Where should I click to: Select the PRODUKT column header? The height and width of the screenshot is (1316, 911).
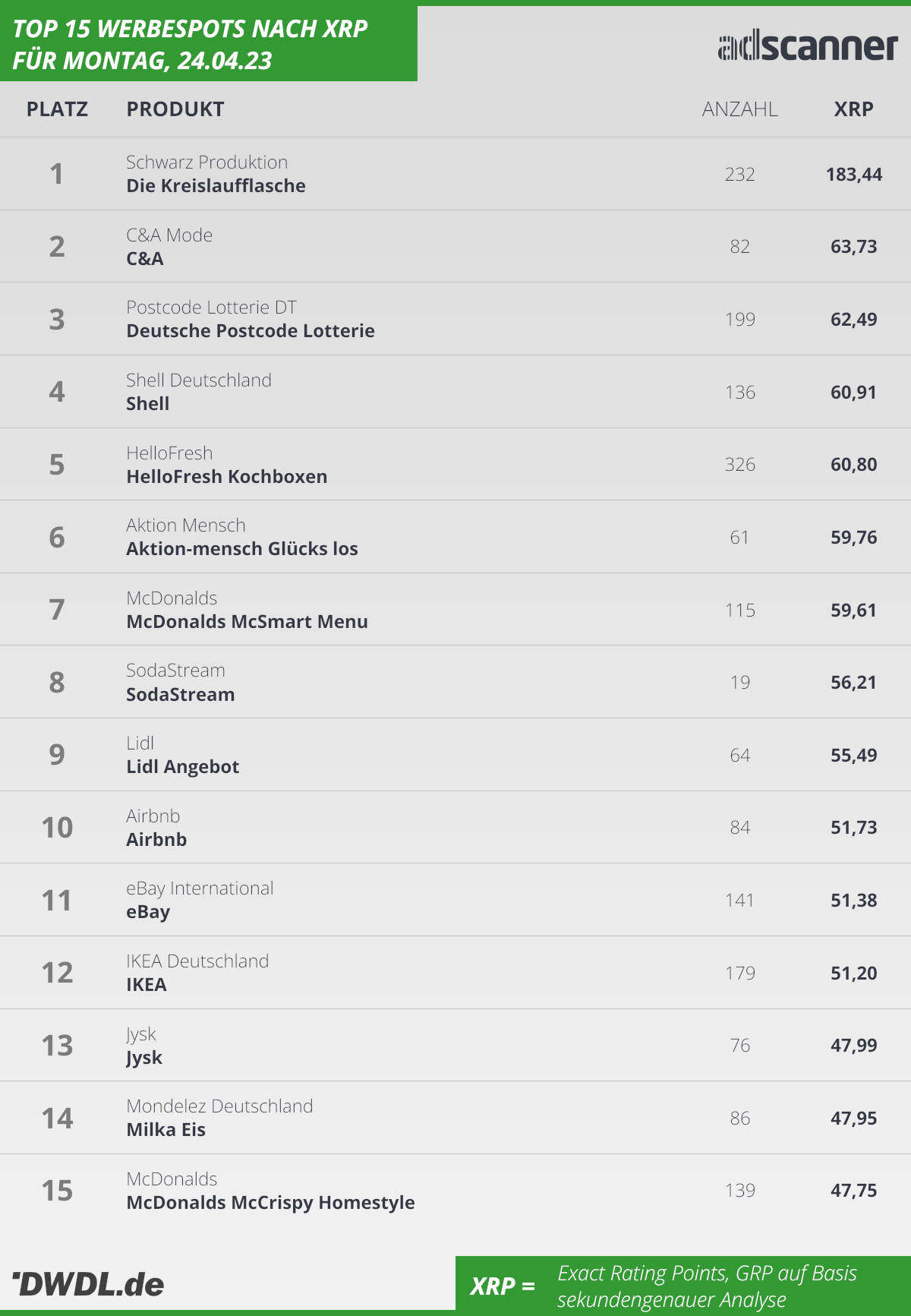point(175,109)
